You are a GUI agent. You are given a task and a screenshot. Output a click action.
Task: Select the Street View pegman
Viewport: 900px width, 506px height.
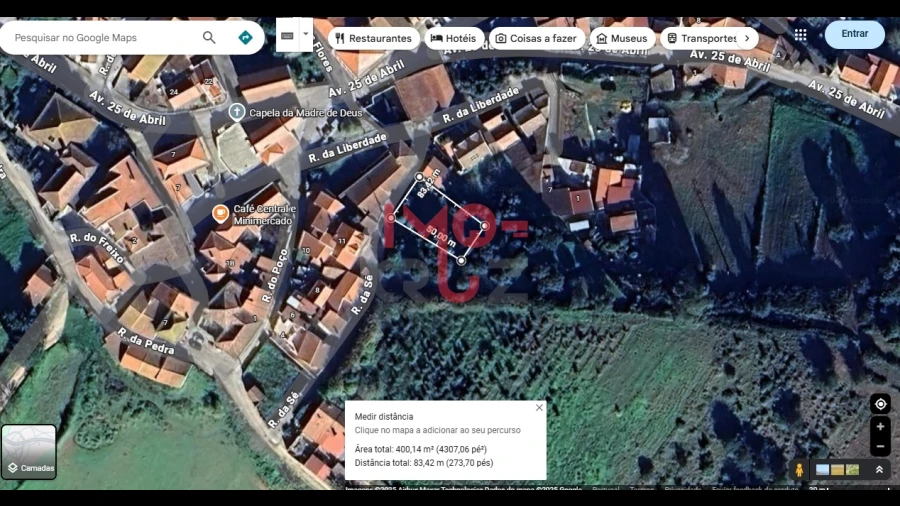click(799, 469)
